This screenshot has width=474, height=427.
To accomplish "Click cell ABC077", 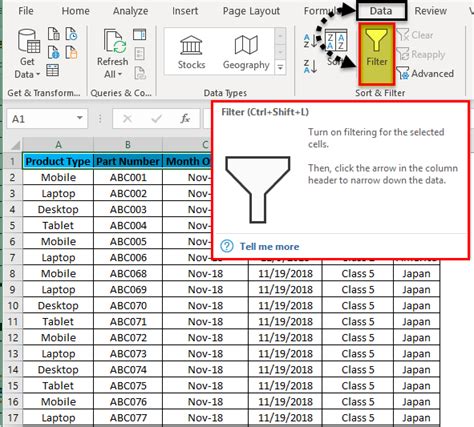I will pos(128,418).
